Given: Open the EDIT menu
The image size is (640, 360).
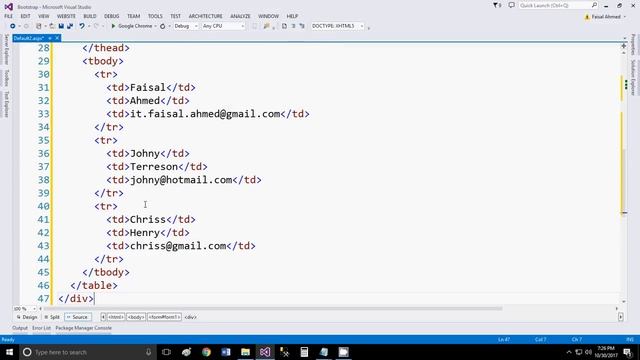Looking at the screenshot, I should 25,16.
